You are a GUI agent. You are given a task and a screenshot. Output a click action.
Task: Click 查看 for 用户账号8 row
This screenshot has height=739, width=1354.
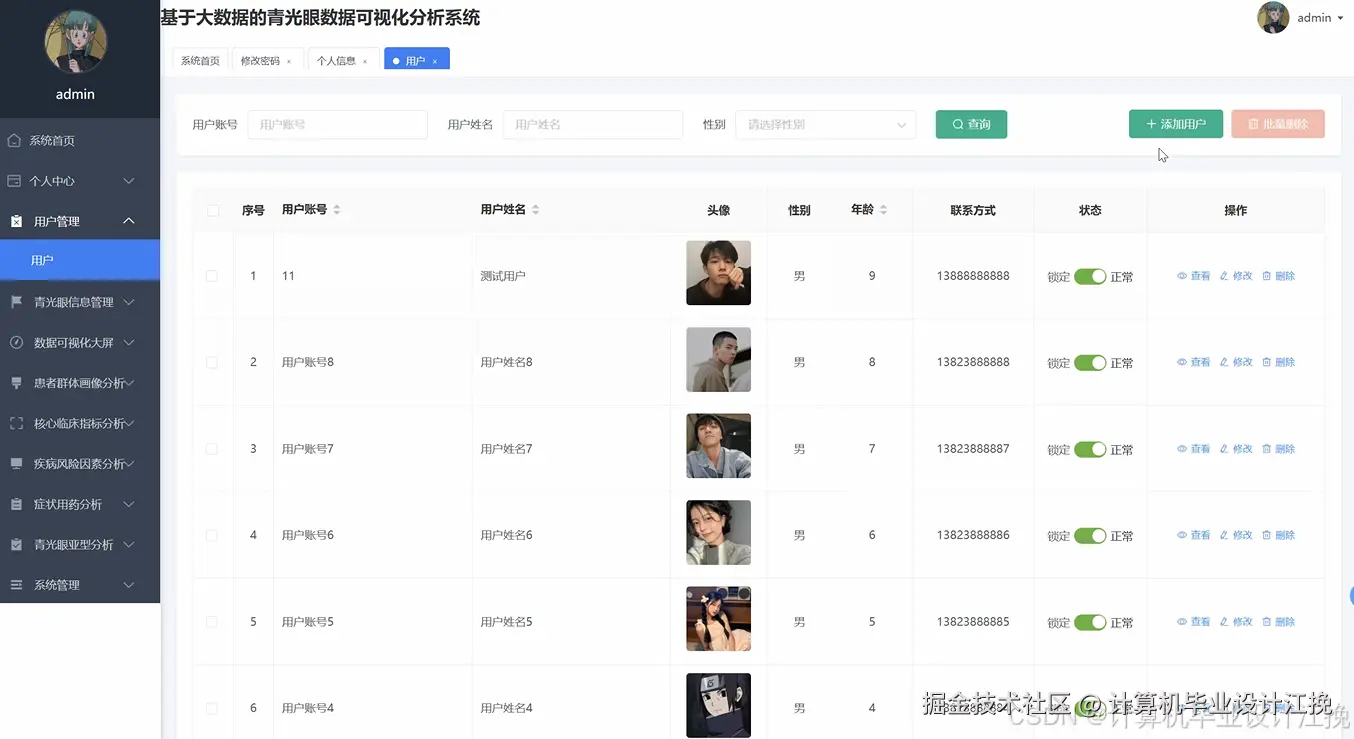point(1194,362)
